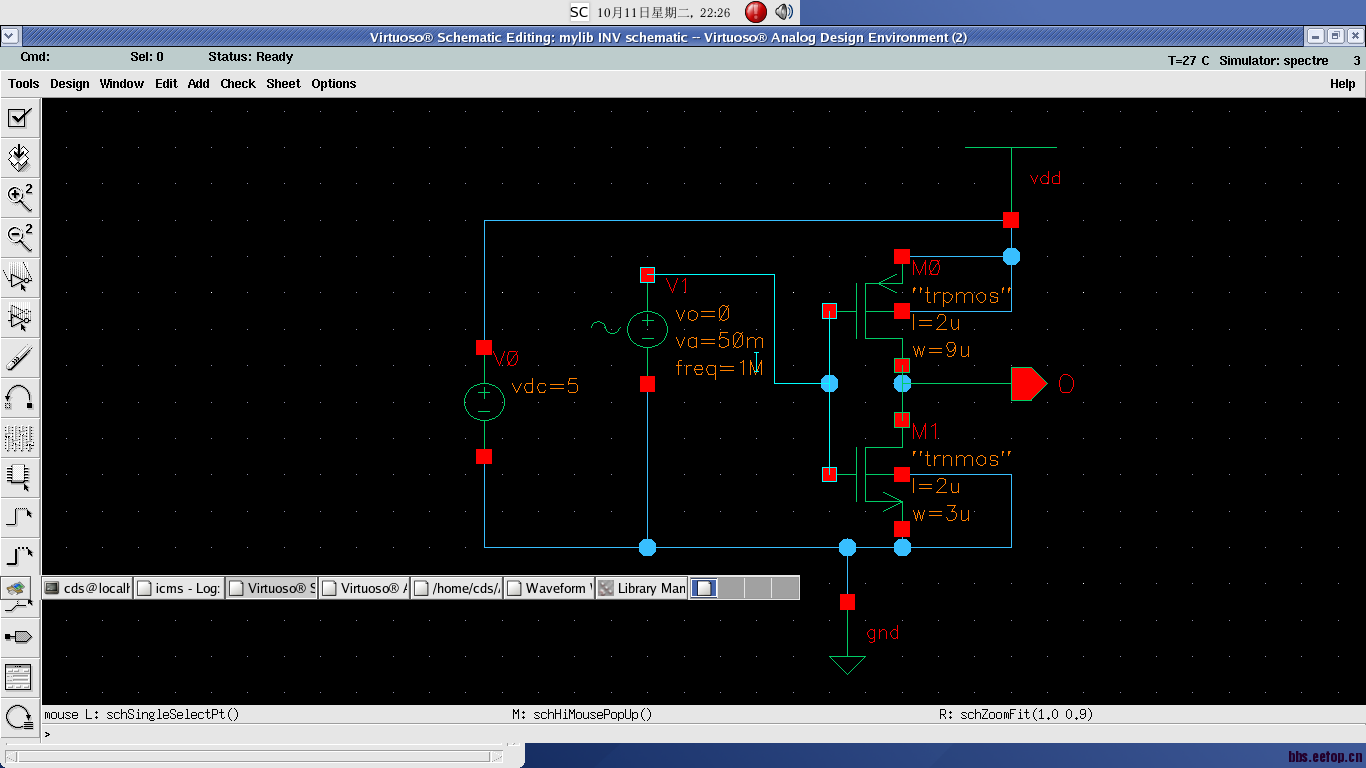Image resolution: width=1366 pixels, height=768 pixels.
Task: Click the volume speaker icon in top panel
Action: tap(784, 12)
